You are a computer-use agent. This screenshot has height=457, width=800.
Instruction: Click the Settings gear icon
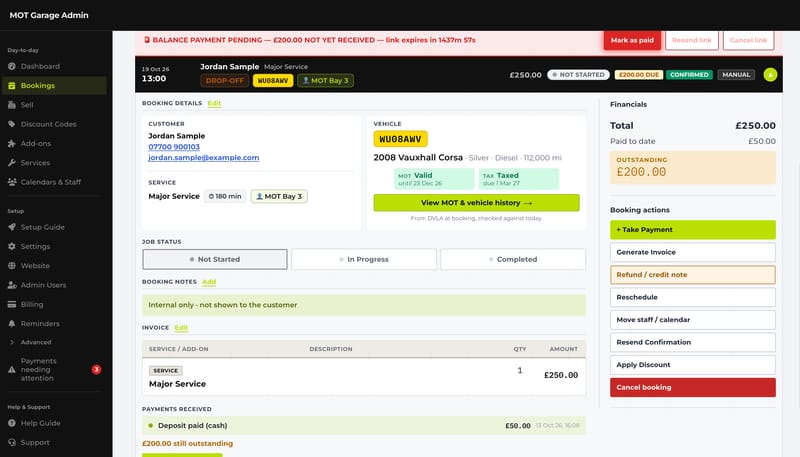click(x=12, y=246)
